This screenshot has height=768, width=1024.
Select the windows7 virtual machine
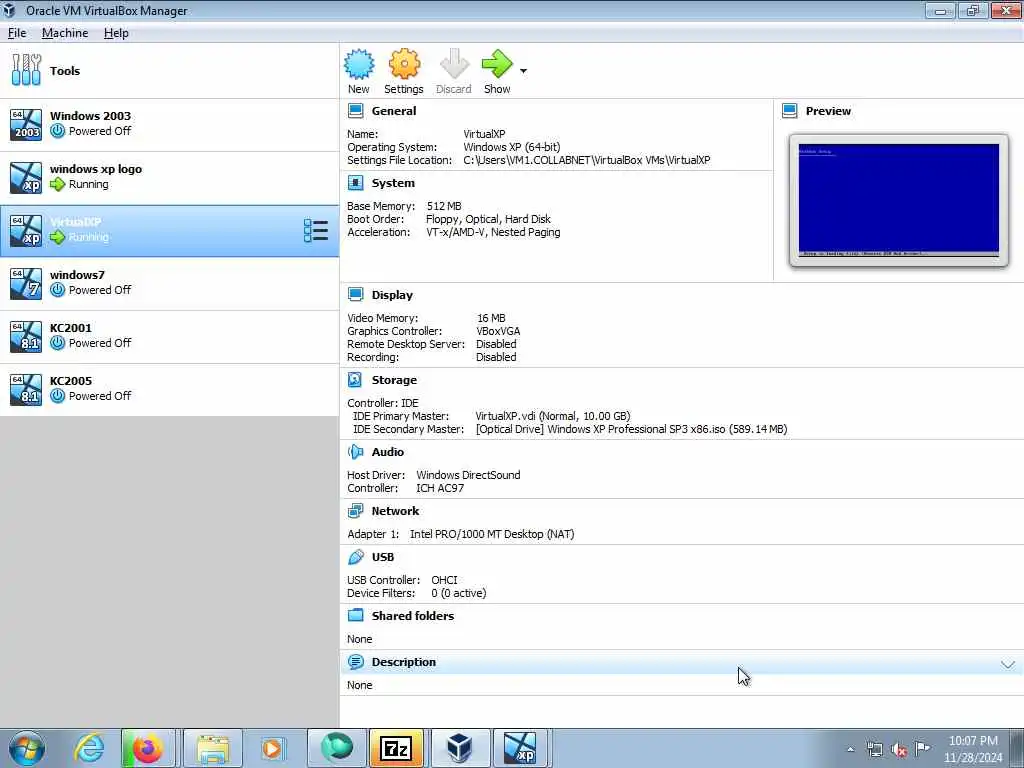[x=169, y=283]
